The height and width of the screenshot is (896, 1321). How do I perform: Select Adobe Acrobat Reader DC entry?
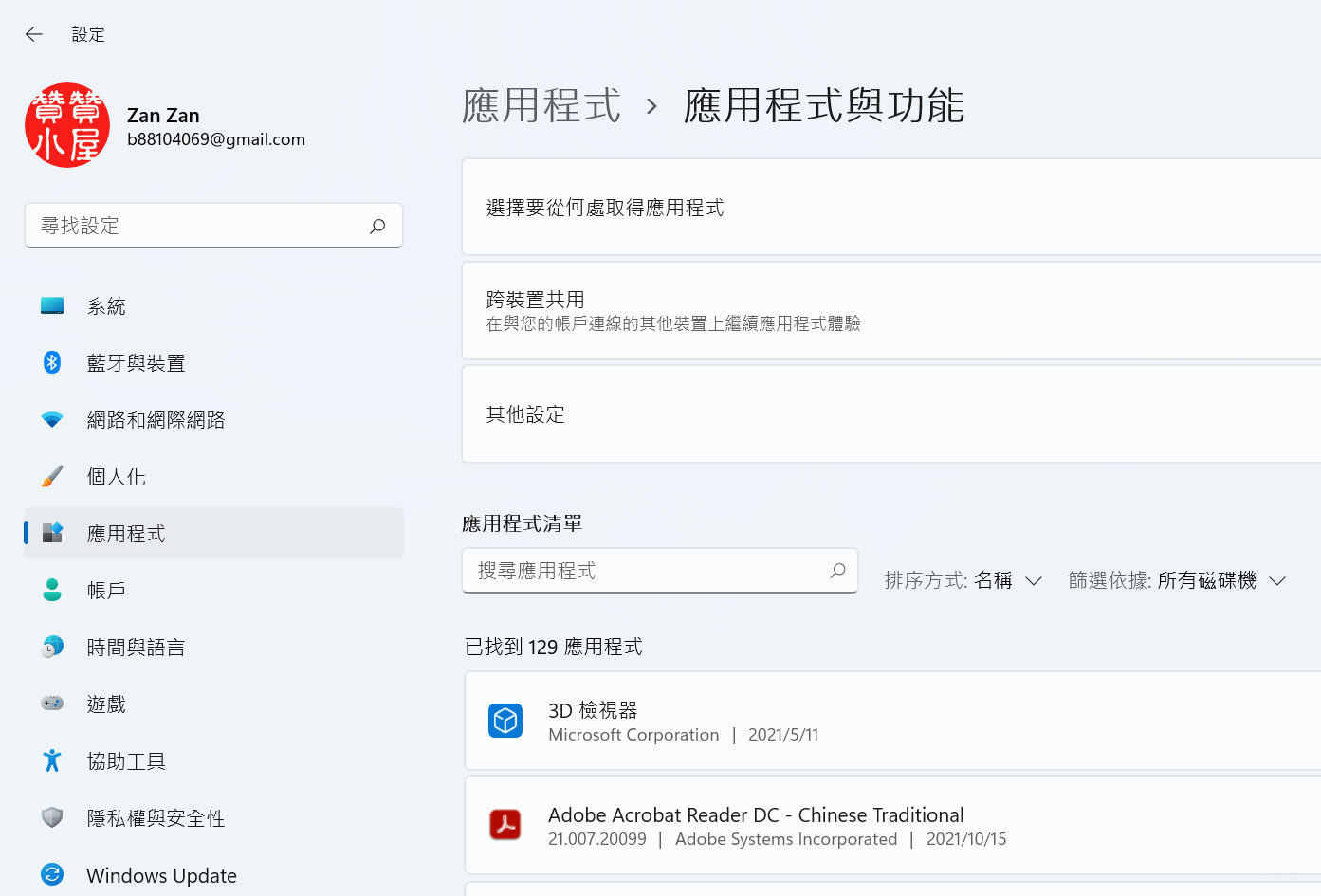[x=892, y=825]
